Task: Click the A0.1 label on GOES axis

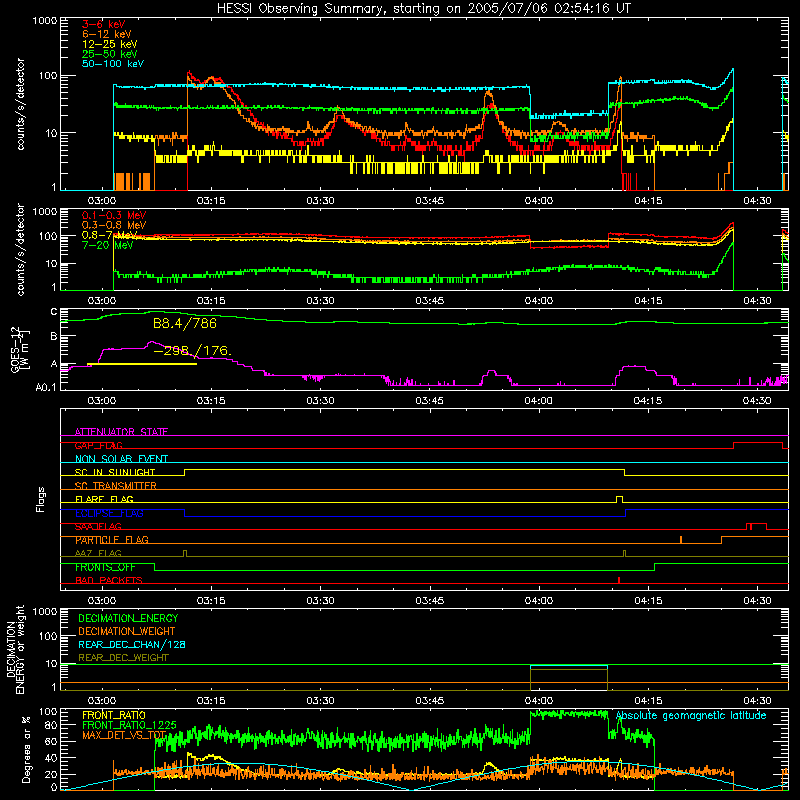Action: click(45, 387)
